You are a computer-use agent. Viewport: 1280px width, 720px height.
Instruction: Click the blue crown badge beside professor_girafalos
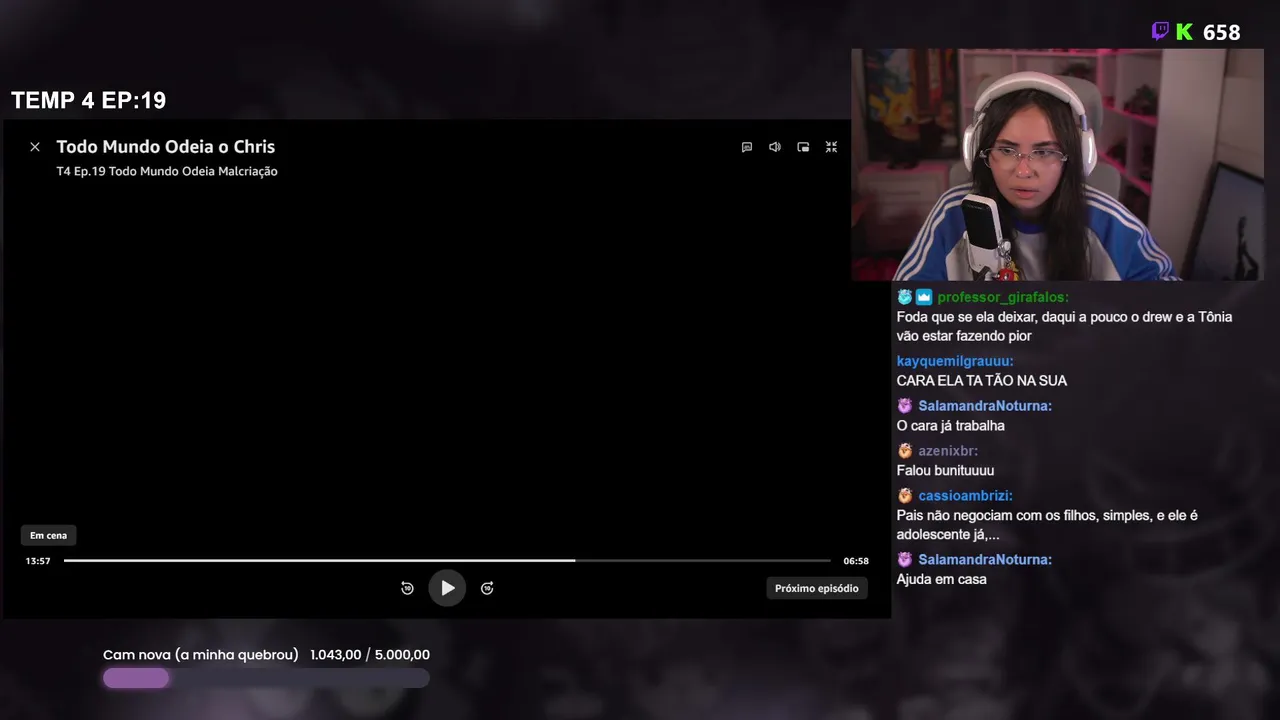tap(924, 297)
